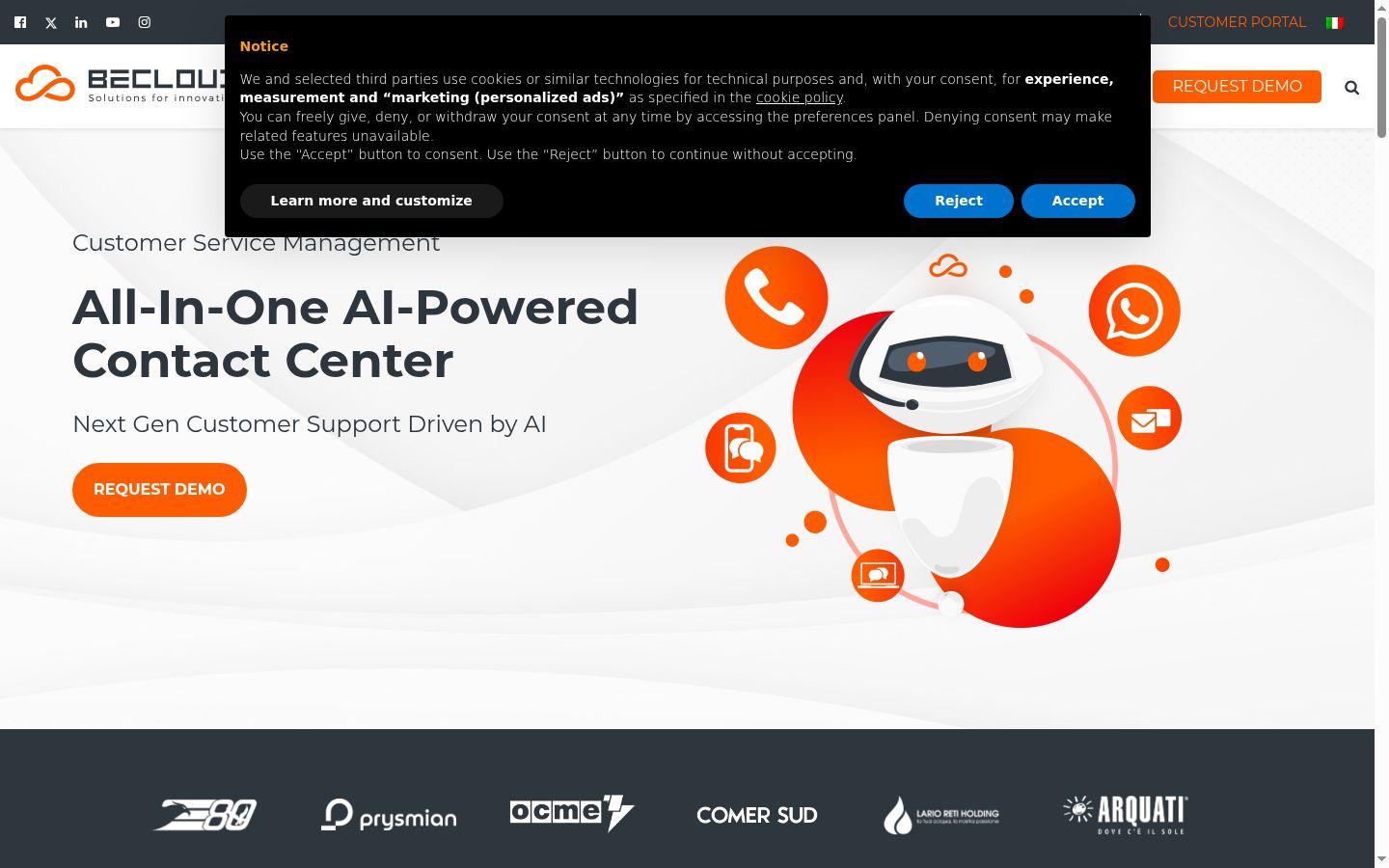Reject cookies in the notice
Screen dimensions: 1389x868
(959, 201)
